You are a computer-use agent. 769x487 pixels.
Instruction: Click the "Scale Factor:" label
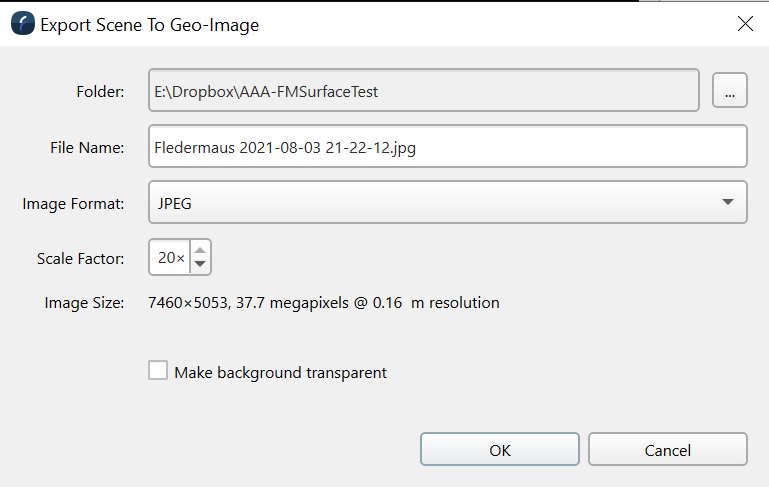80,258
